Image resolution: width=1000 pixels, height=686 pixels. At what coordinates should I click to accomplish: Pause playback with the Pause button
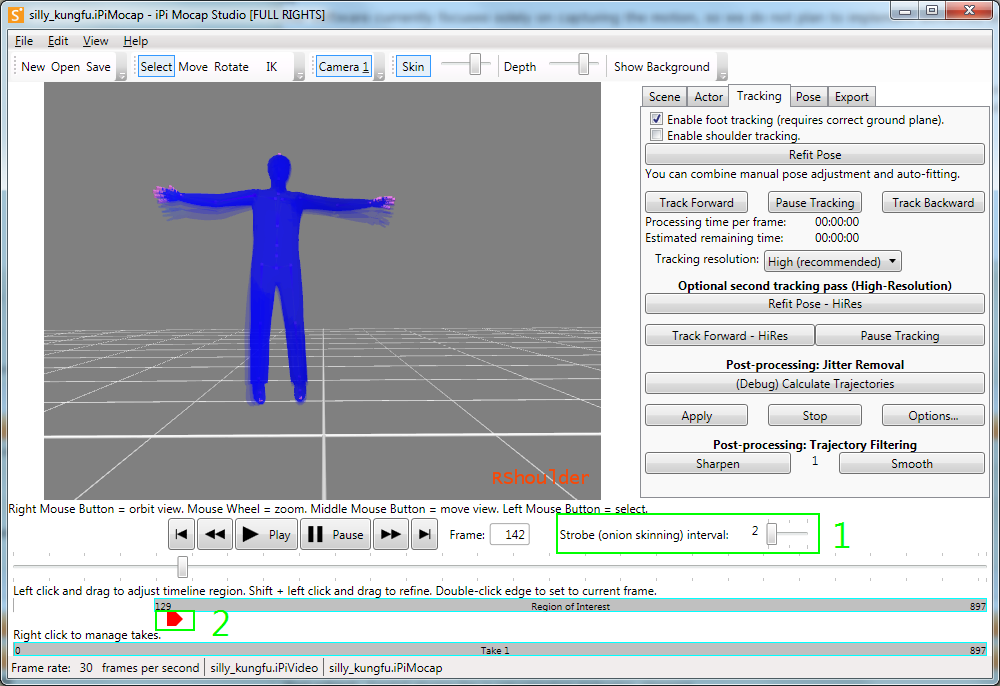335,534
